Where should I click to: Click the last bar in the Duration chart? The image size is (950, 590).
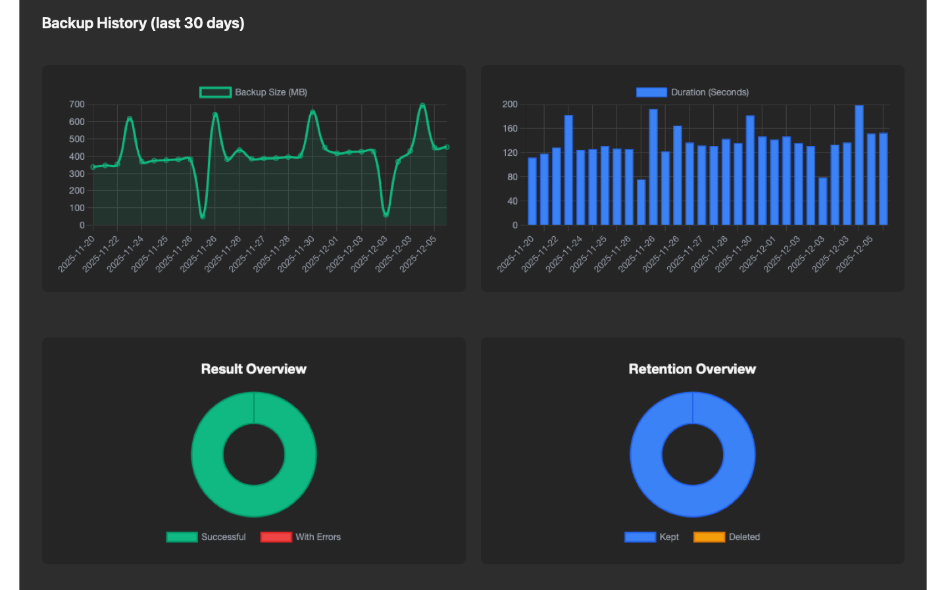click(x=883, y=179)
